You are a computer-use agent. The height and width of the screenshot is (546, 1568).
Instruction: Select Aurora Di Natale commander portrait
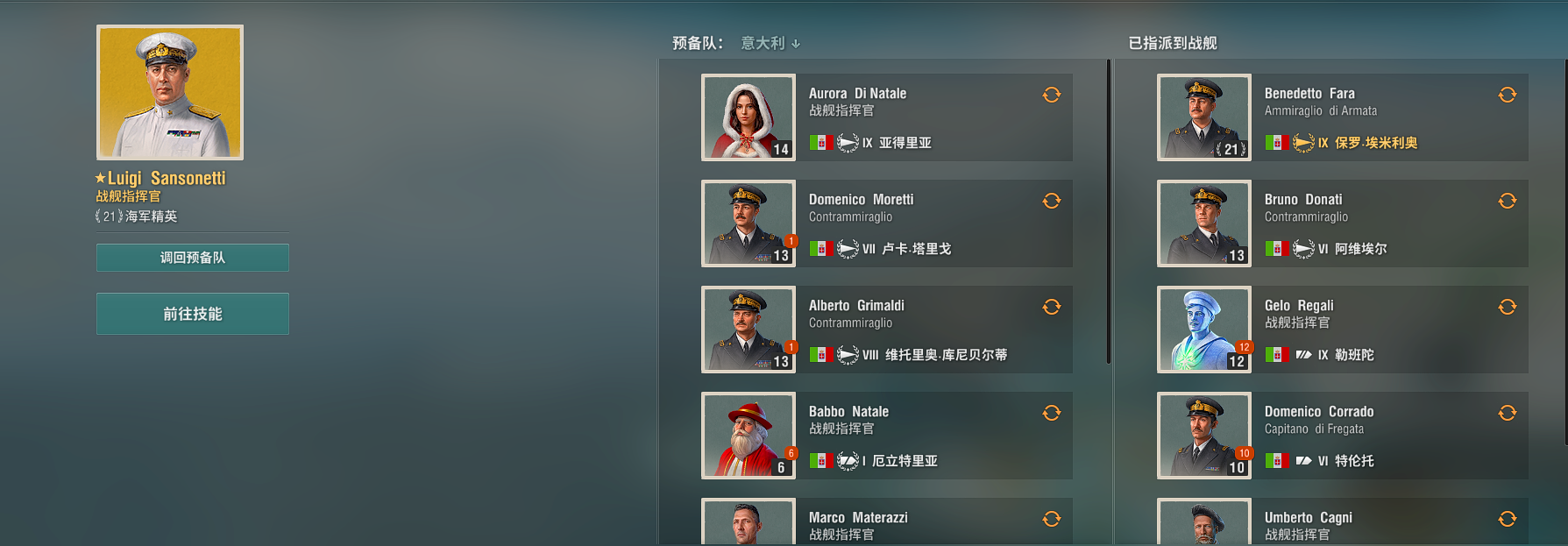coord(749,117)
